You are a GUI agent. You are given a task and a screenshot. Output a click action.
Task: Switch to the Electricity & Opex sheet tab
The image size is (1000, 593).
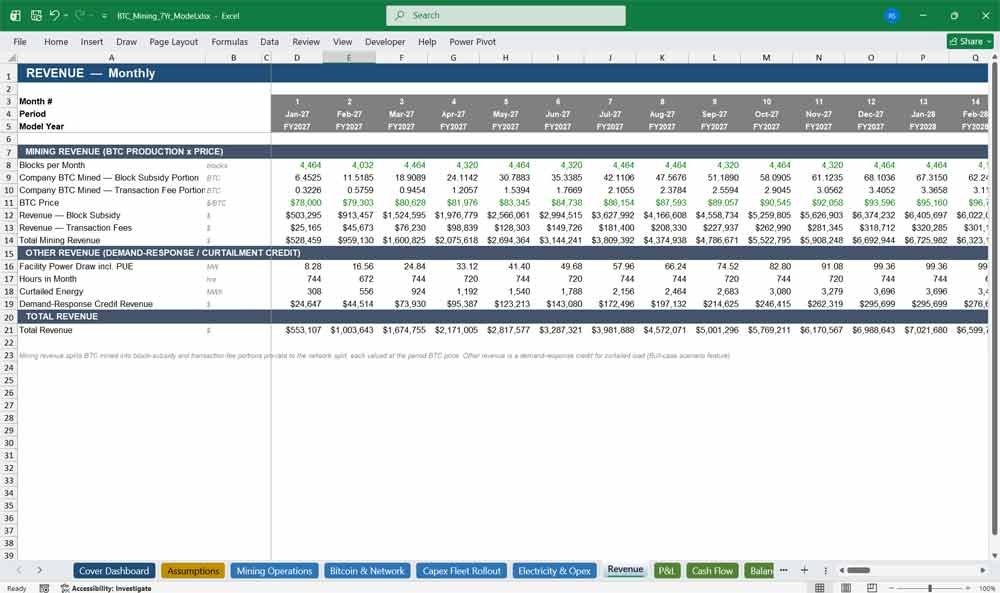pos(554,571)
